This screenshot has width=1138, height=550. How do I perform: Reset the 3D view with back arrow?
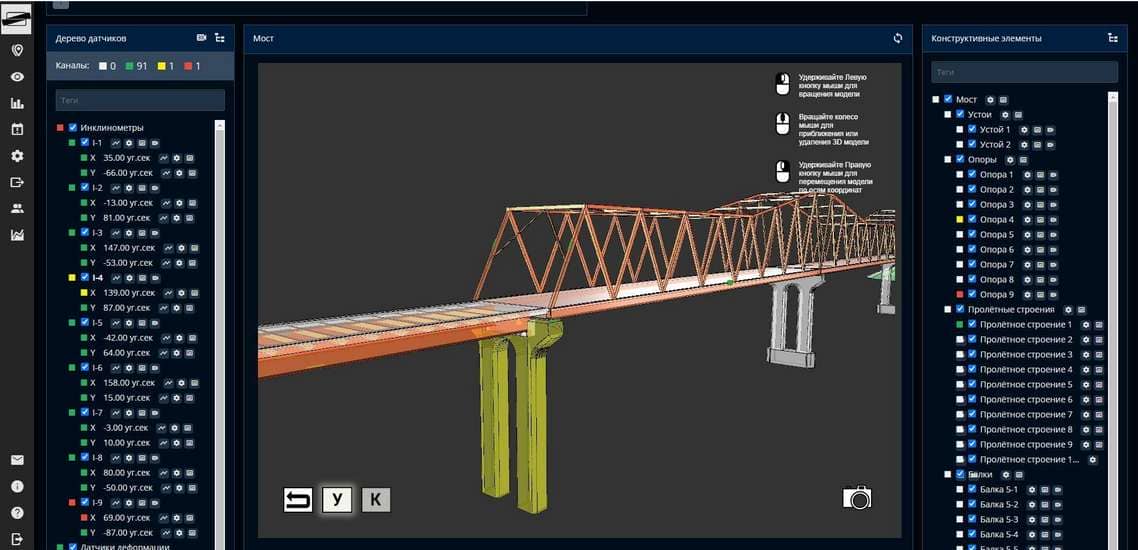(298, 500)
